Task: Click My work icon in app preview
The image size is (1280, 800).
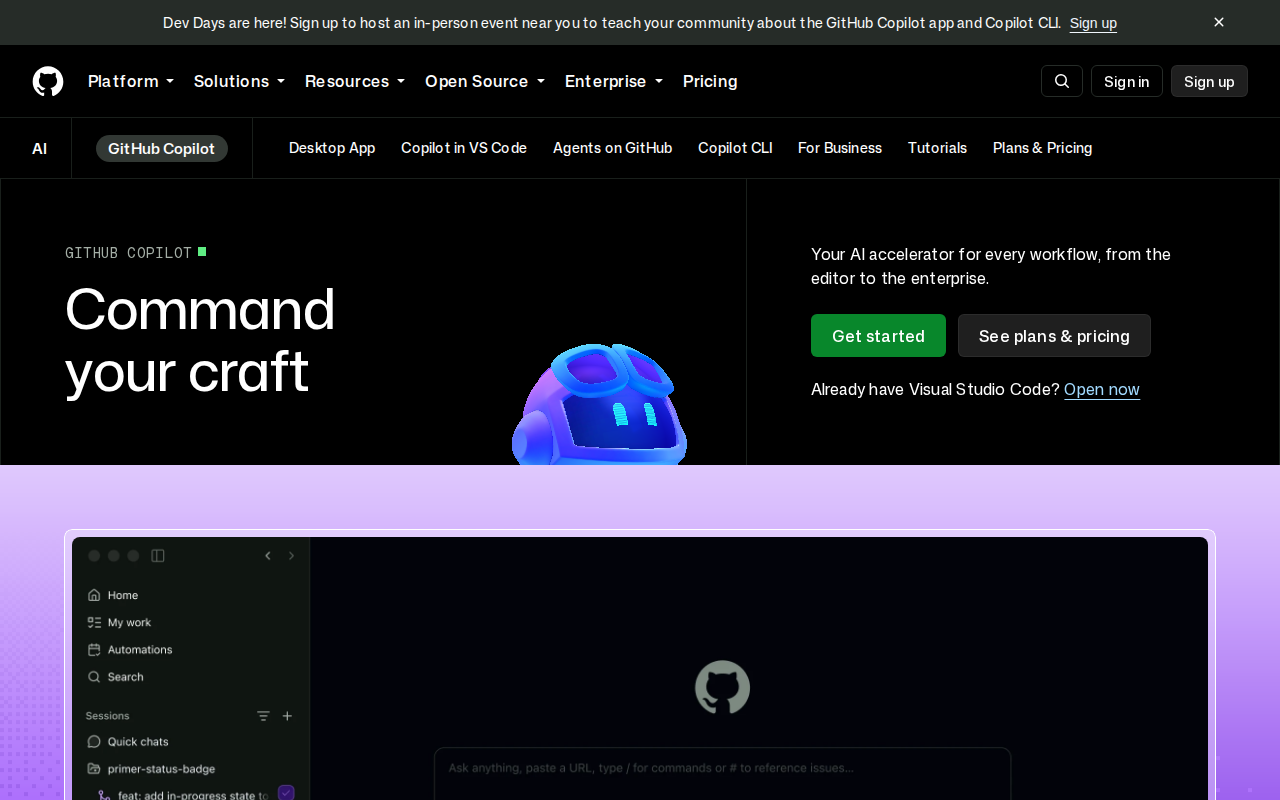Action: [94, 622]
